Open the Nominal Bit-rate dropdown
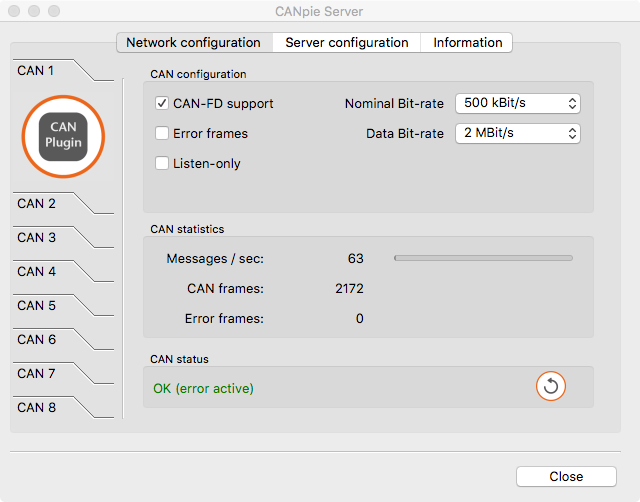 tap(518, 103)
